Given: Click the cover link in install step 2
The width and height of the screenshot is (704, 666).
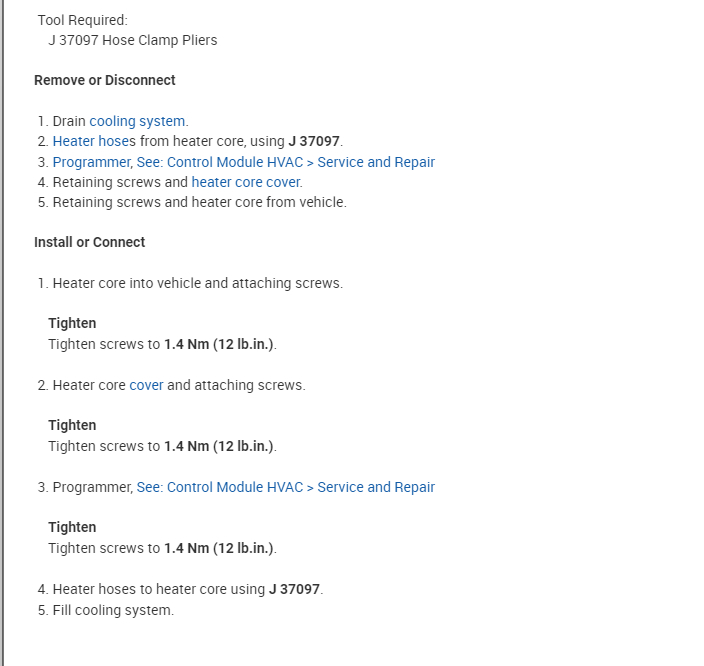Looking at the screenshot, I should point(146,385).
